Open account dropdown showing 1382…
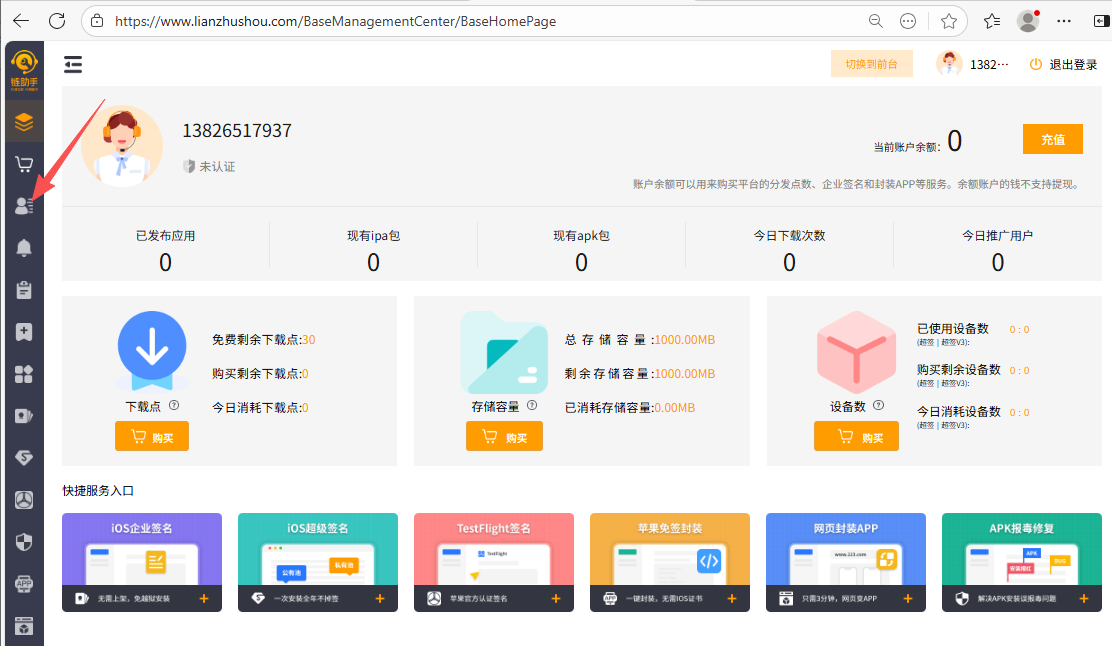This screenshot has height=646, width=1112. [973, 65]
